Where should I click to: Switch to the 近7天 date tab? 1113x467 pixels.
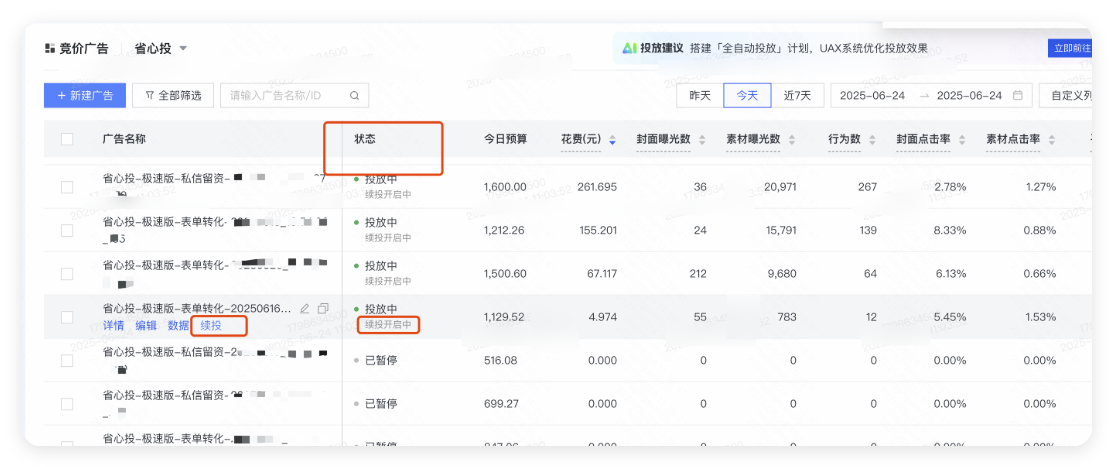pos(797,95)
